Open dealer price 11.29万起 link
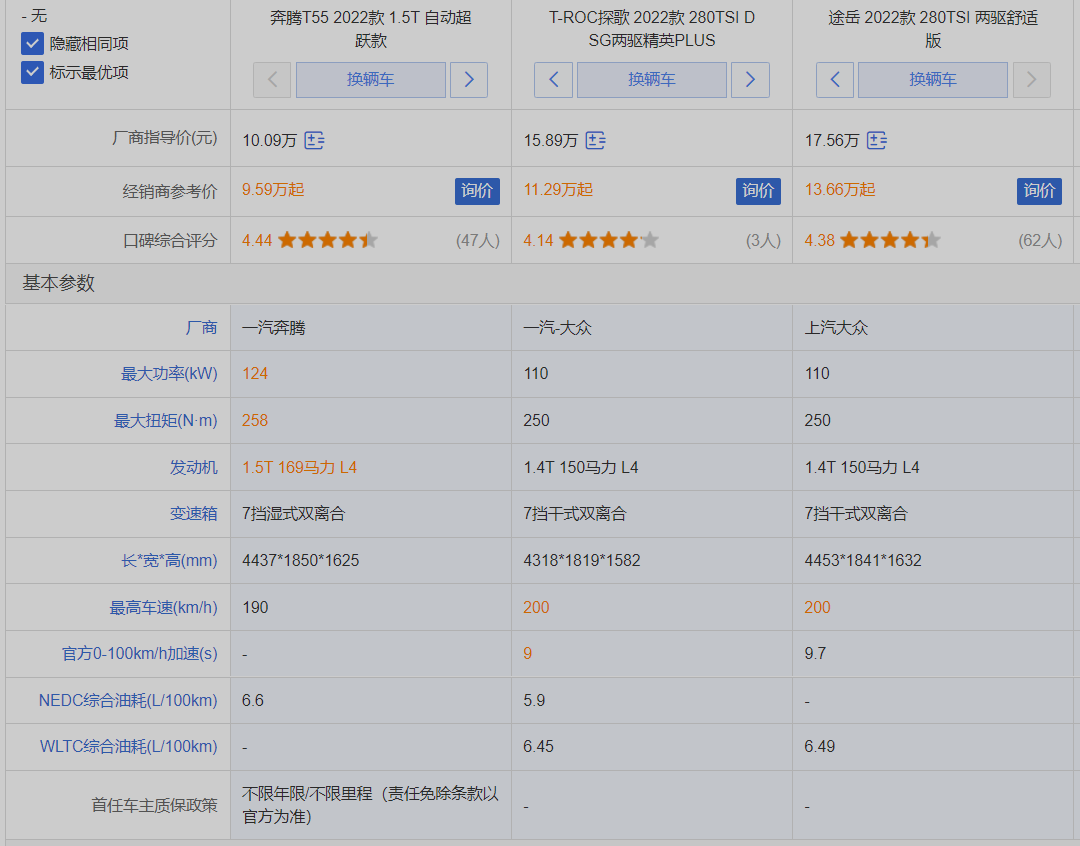The image size is (1080, 846). [x=558, y=189]
